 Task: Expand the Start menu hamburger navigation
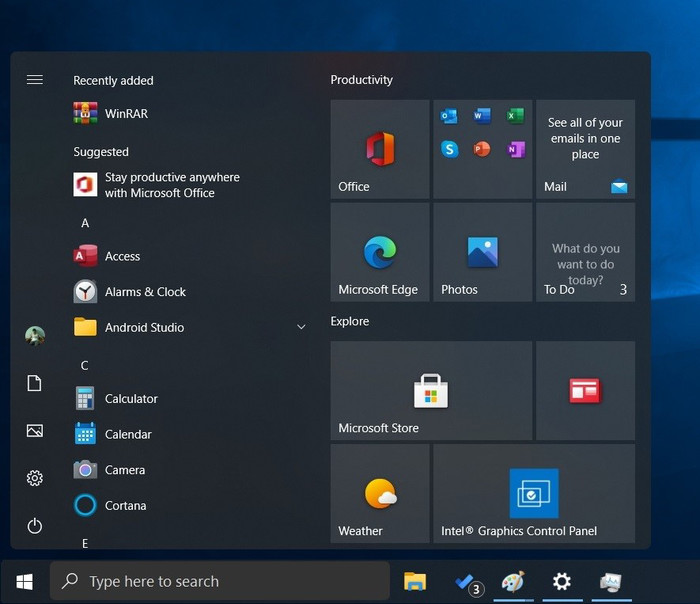(x=35, y=80)
